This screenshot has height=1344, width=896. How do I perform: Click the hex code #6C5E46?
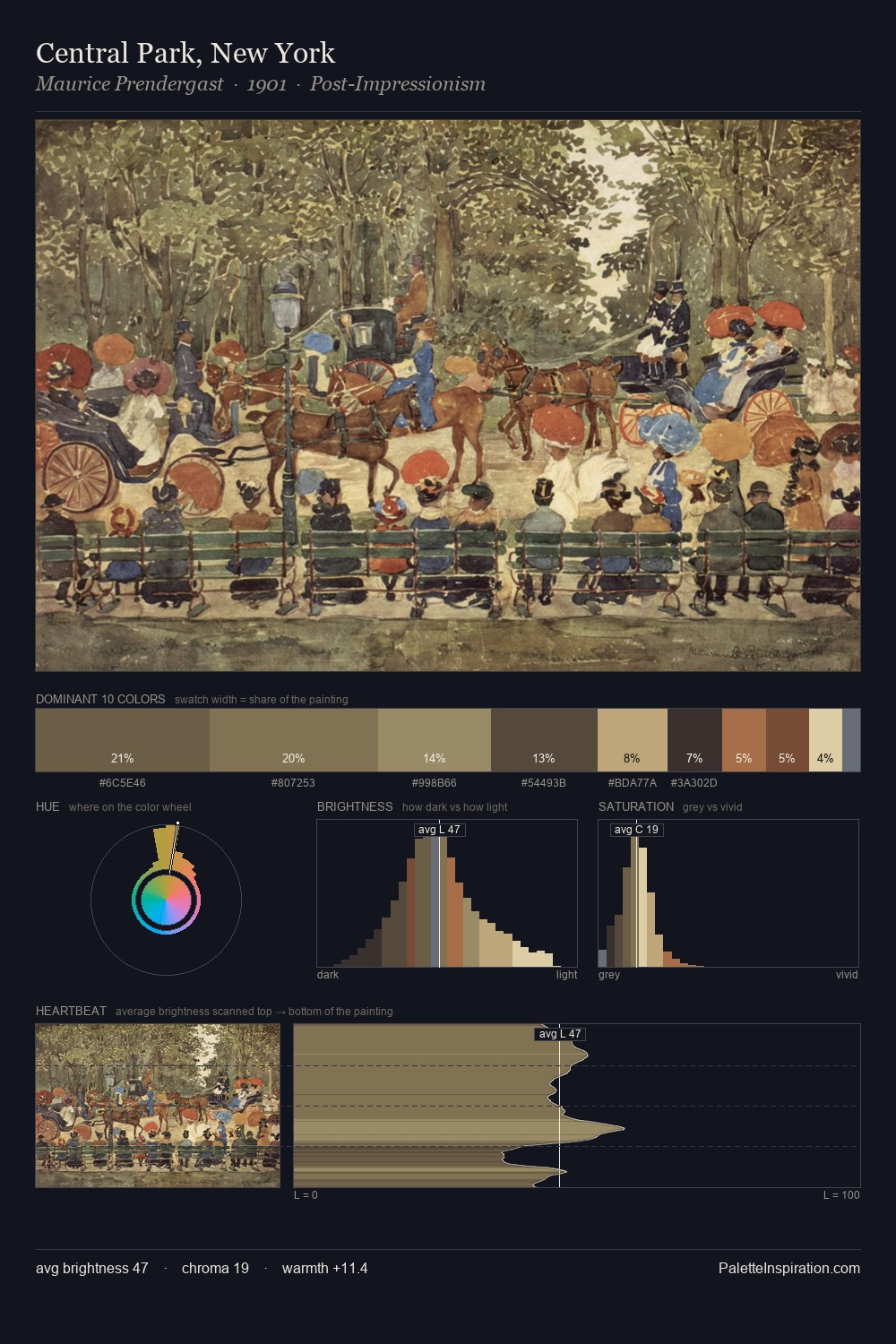[x=123, y=783]
